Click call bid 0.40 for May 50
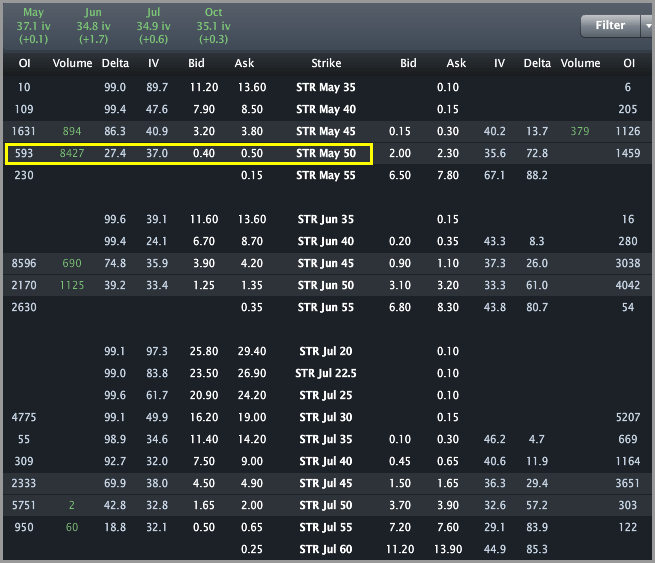This screenshot has width=655, height=563. click(204, 153)
